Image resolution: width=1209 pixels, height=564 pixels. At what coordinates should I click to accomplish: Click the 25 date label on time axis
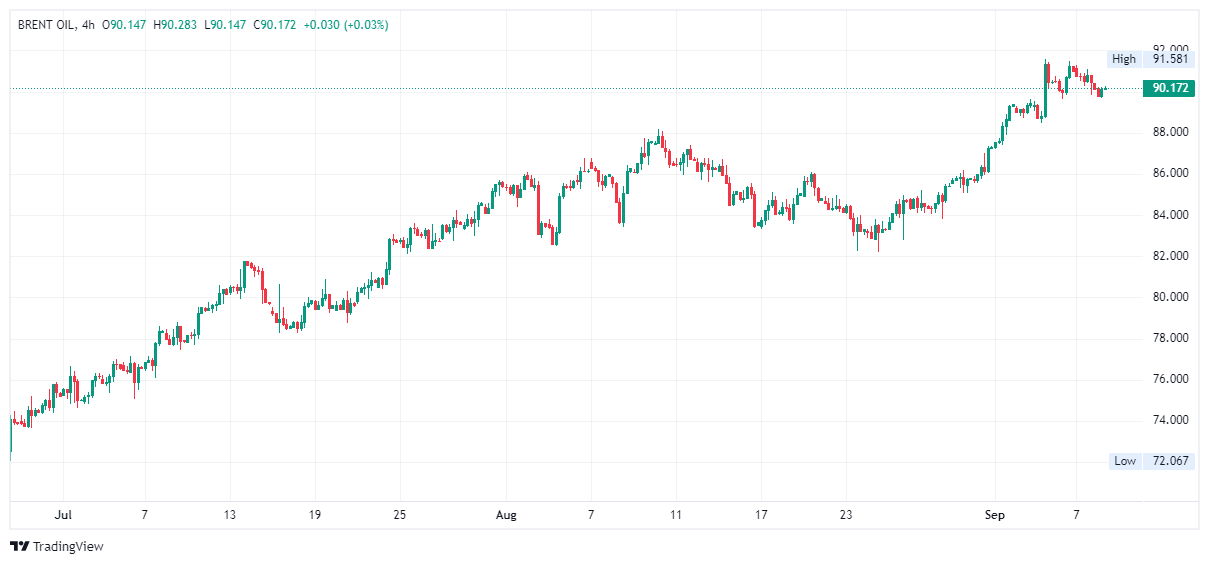[399, 515]
